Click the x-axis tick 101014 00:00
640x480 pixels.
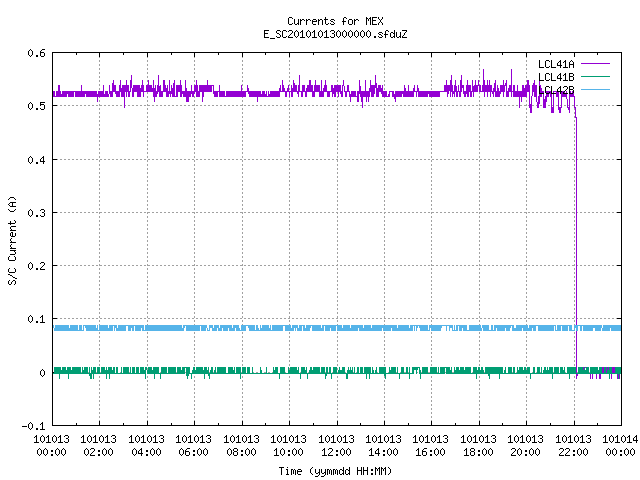[620, 445]
